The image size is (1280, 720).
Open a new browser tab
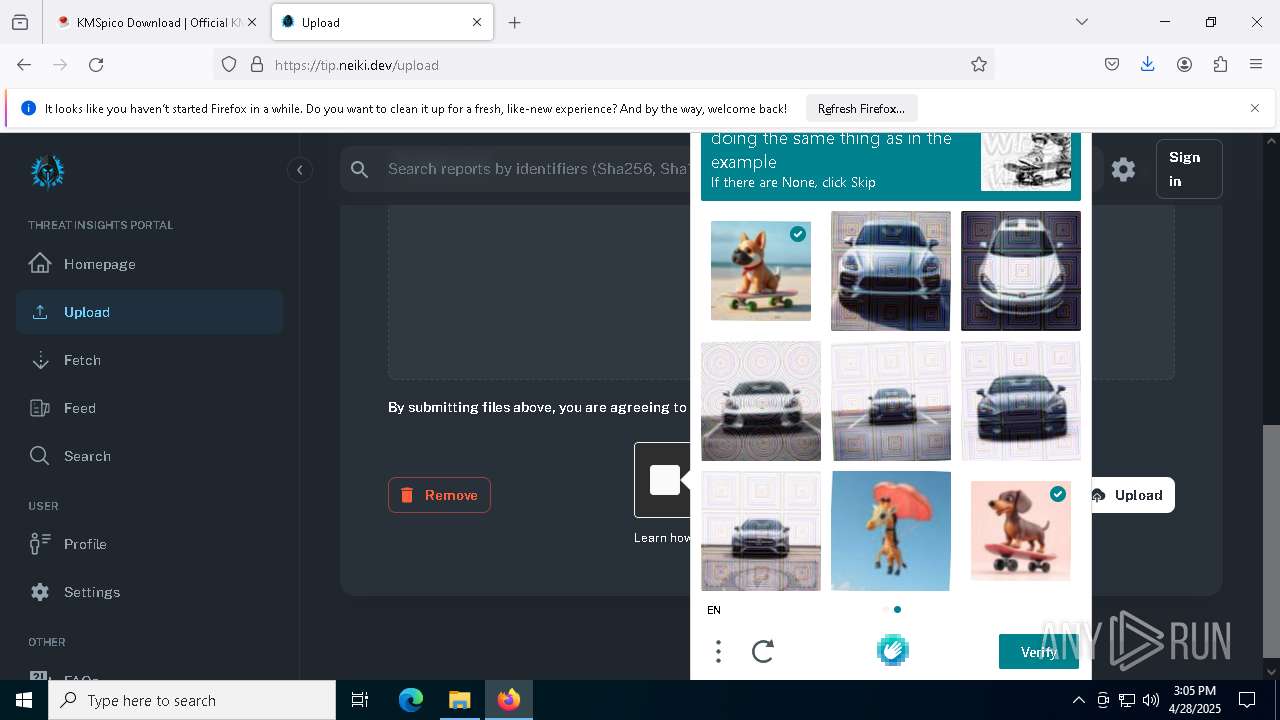tap(514, 22)
